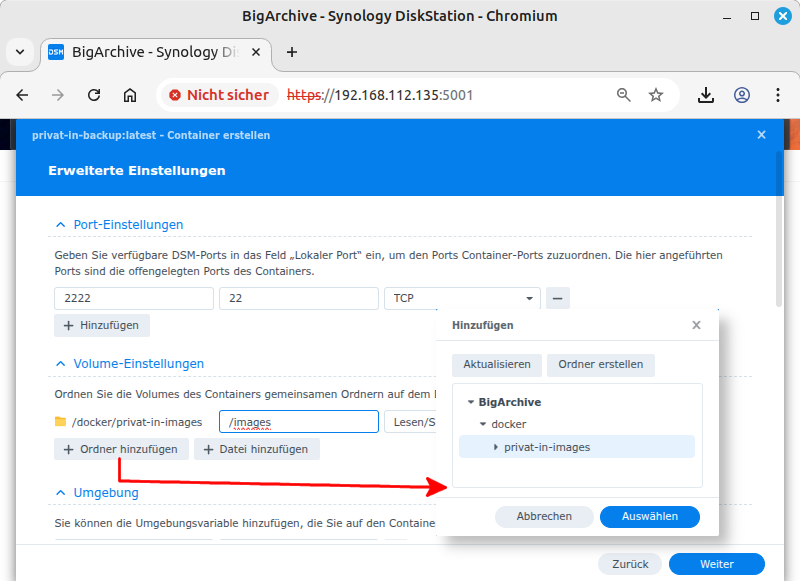The width and height of the screenshot is (800, 581).
Task: Open a new browser tab
Action: click(x=292, y=52)
